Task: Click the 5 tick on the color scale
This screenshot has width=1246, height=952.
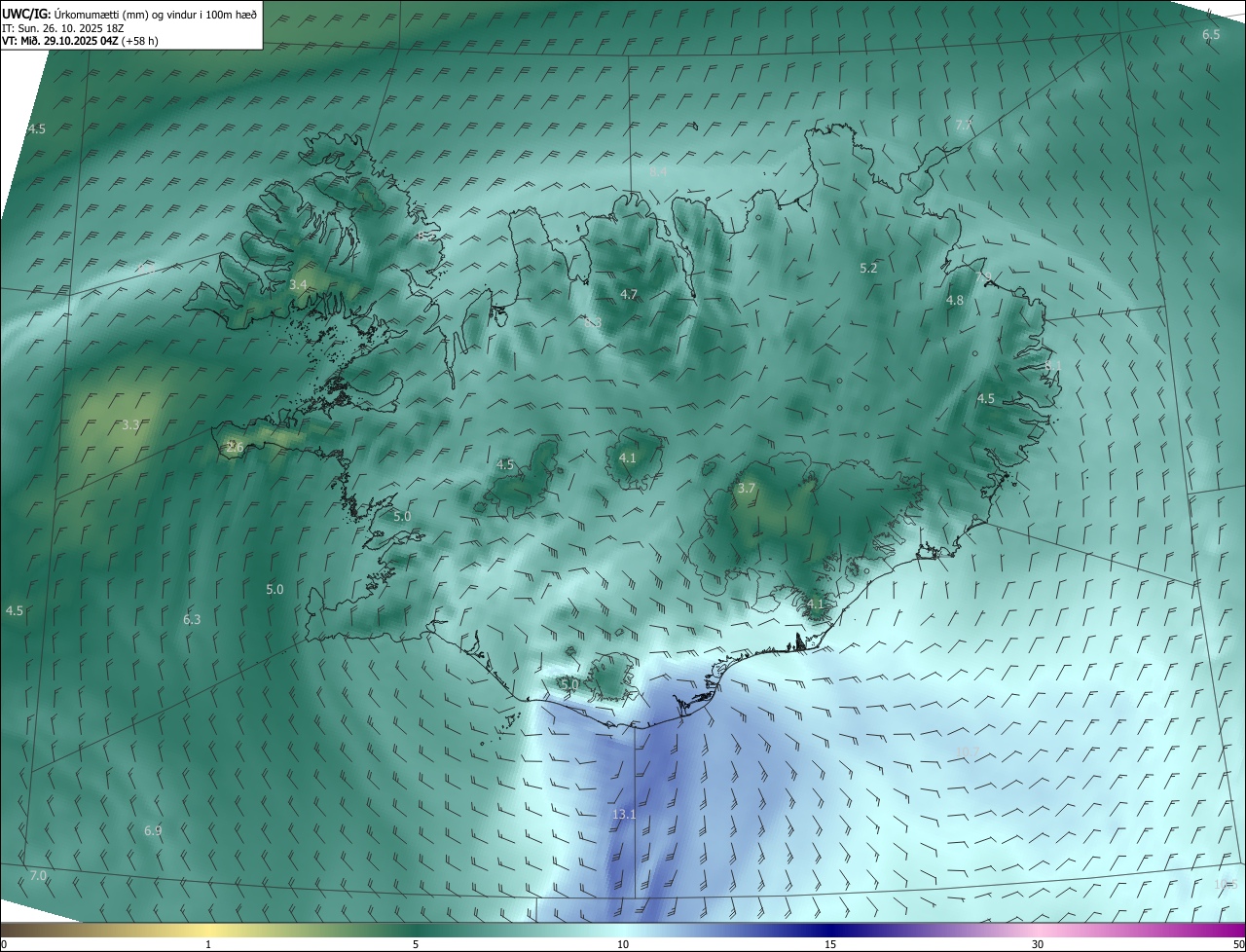Action: click(x=416, y=944)
